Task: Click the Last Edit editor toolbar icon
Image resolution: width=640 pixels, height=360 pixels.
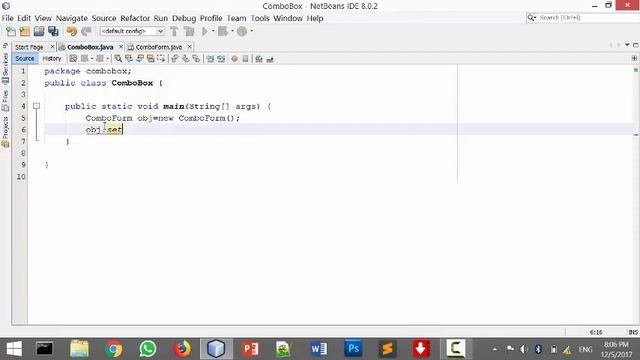Action: coord(73,59)
